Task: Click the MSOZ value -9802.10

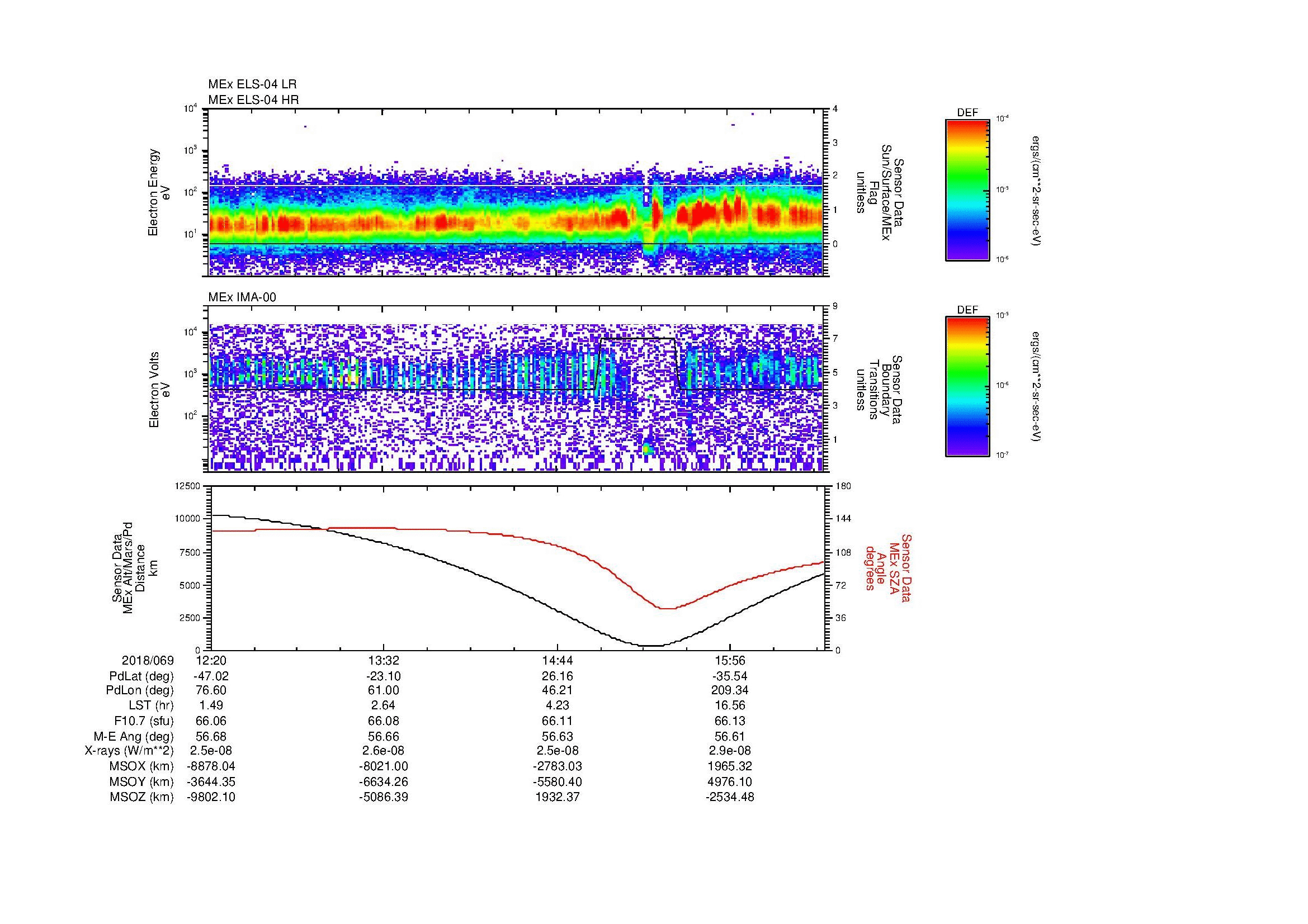Action: click(x=211, y=797)
